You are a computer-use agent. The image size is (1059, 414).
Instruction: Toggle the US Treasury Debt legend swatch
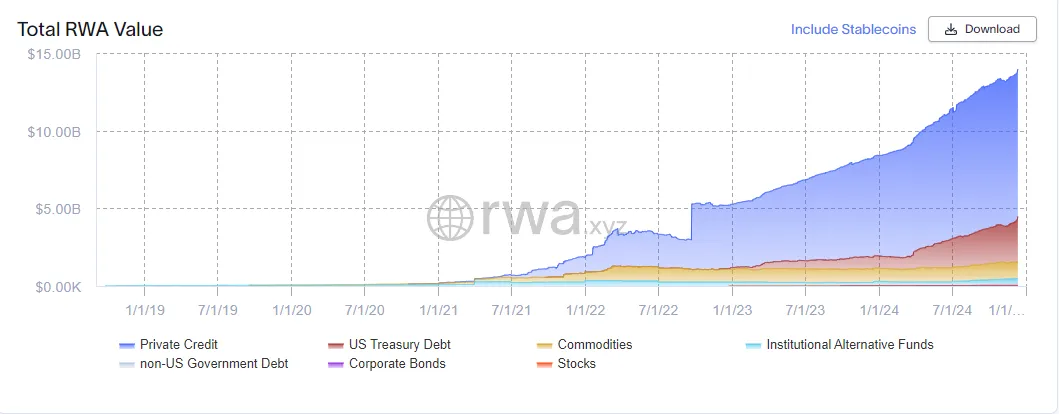[x=335, y=345]
